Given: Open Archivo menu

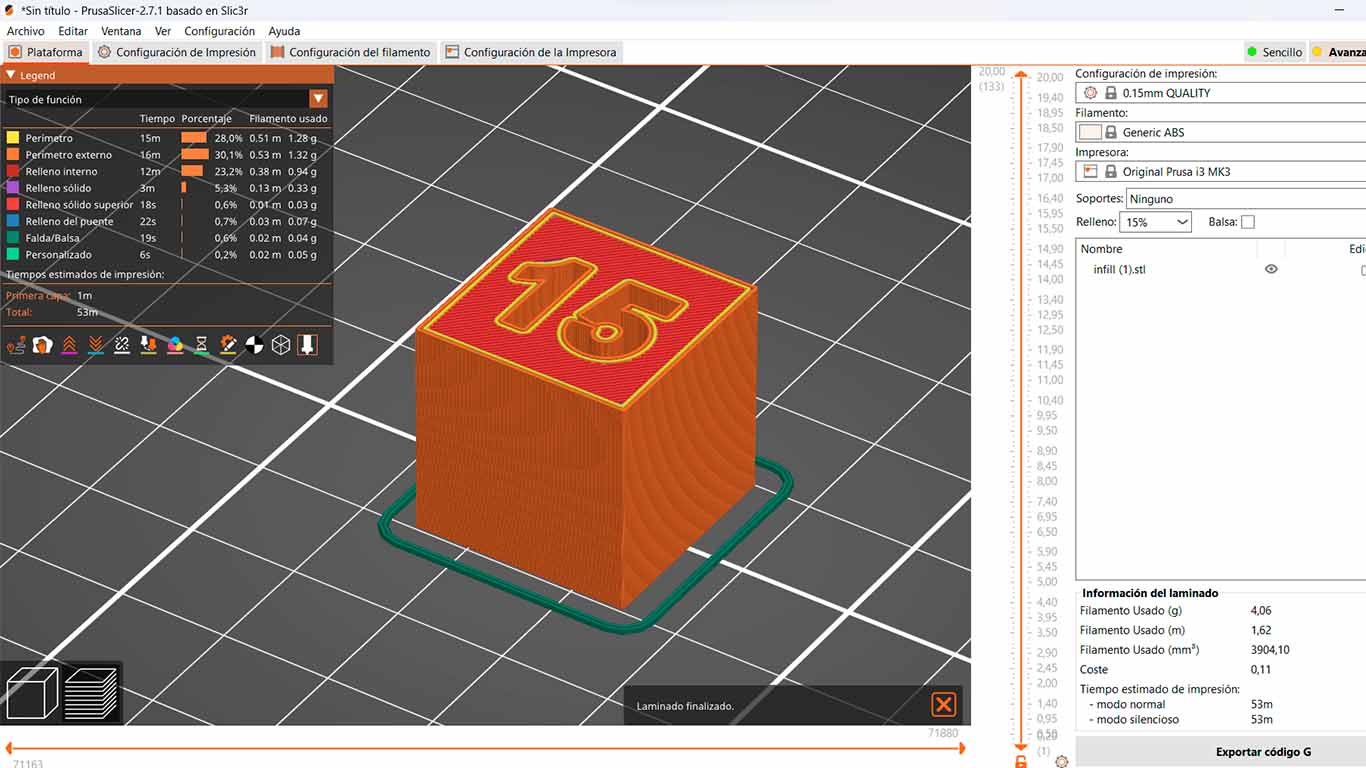Looking at the screenshot, I should [x=26, y=31].
